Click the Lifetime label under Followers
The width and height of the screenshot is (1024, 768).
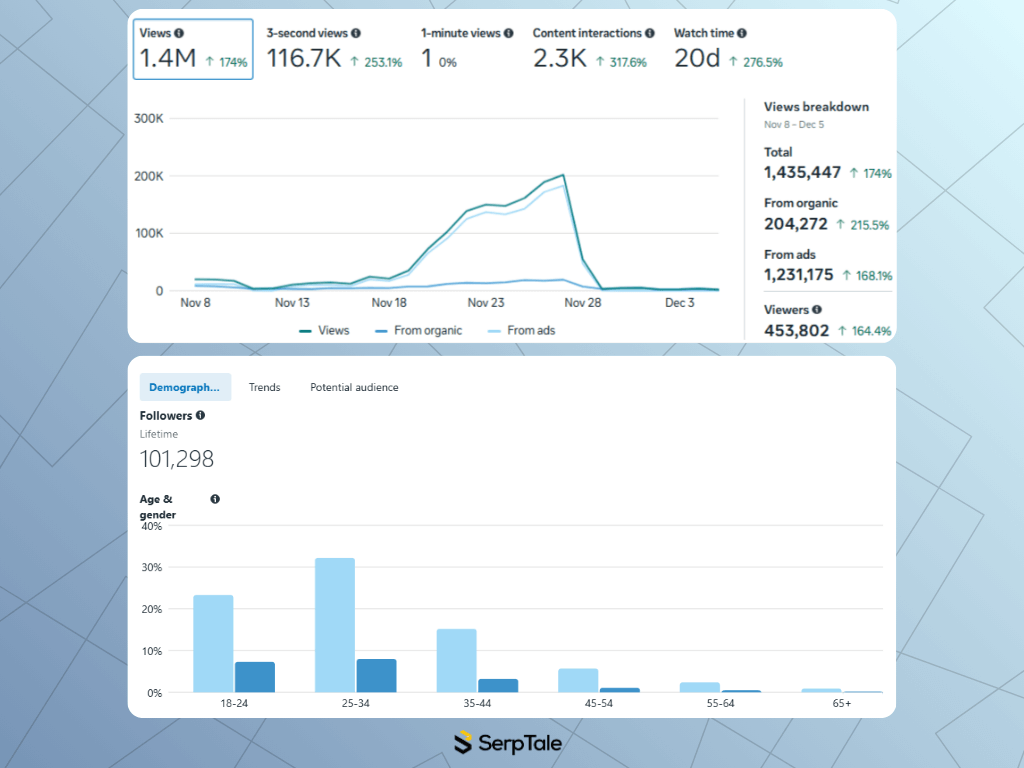pos(159,434)
